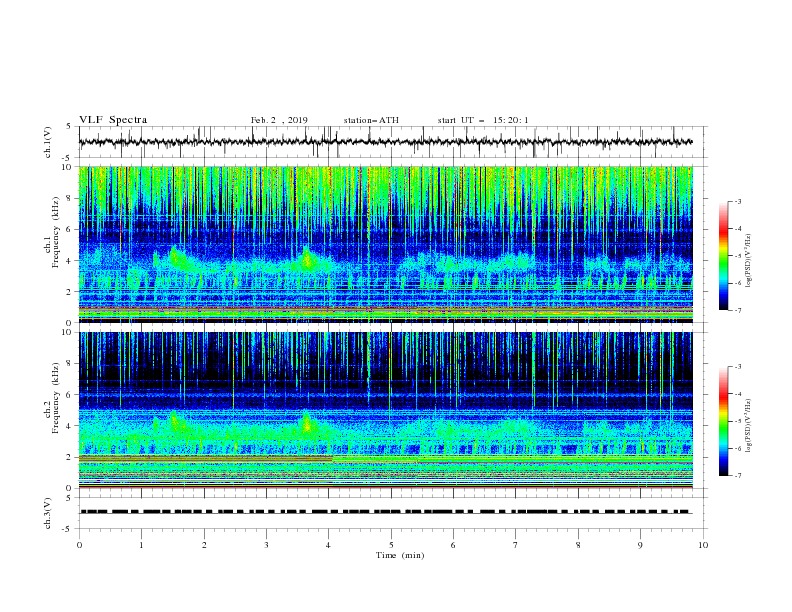Click the time axis tick label '2'

204,545
